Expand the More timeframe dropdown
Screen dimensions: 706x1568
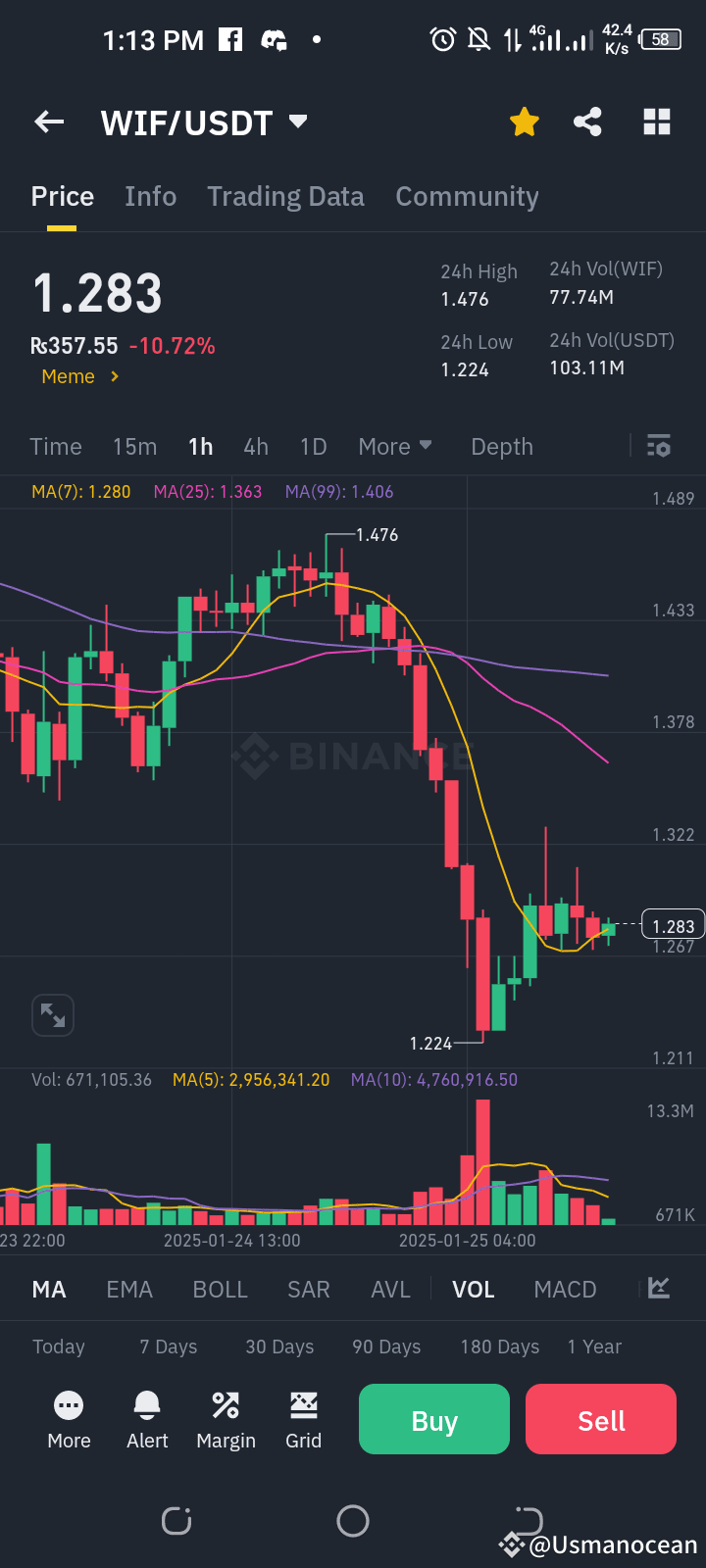(x=395, y=446)
